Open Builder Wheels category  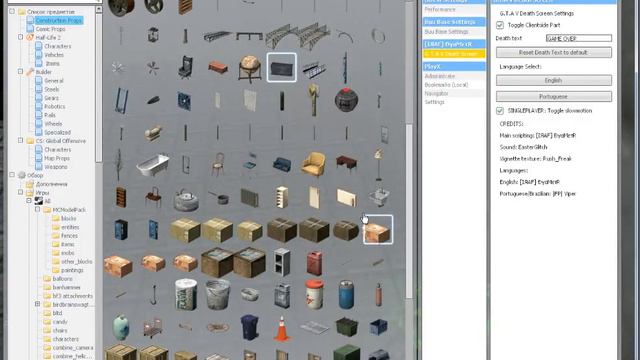click(x=53, y=123)
